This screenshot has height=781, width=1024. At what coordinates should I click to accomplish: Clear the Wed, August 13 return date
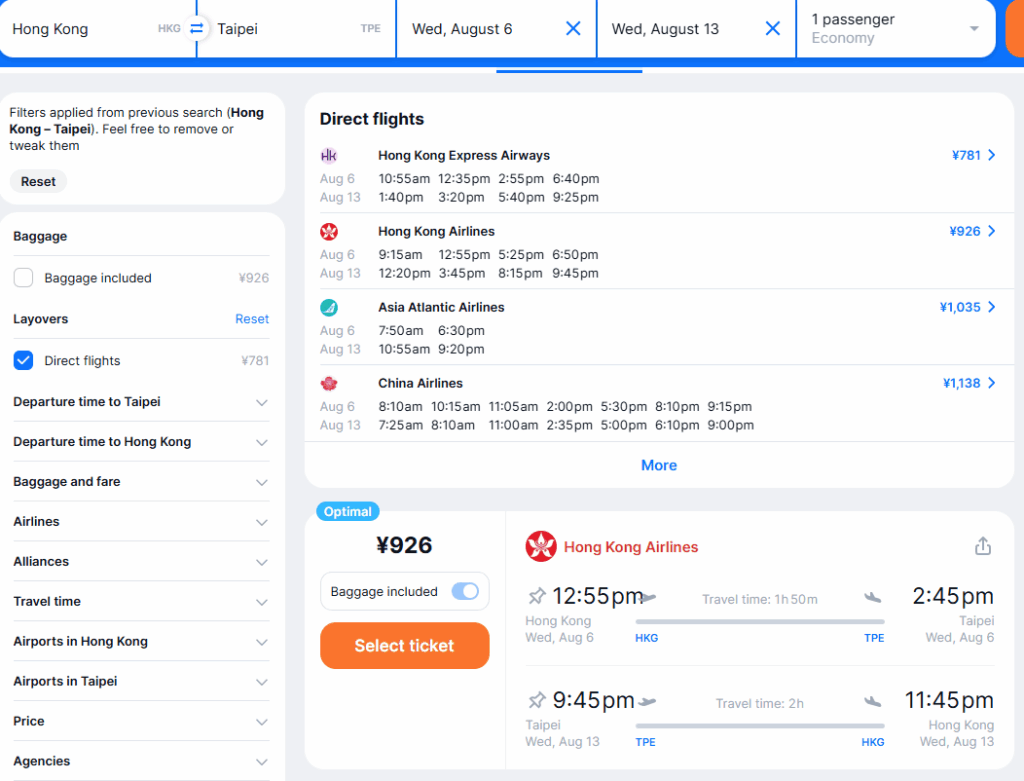point(773,29)
